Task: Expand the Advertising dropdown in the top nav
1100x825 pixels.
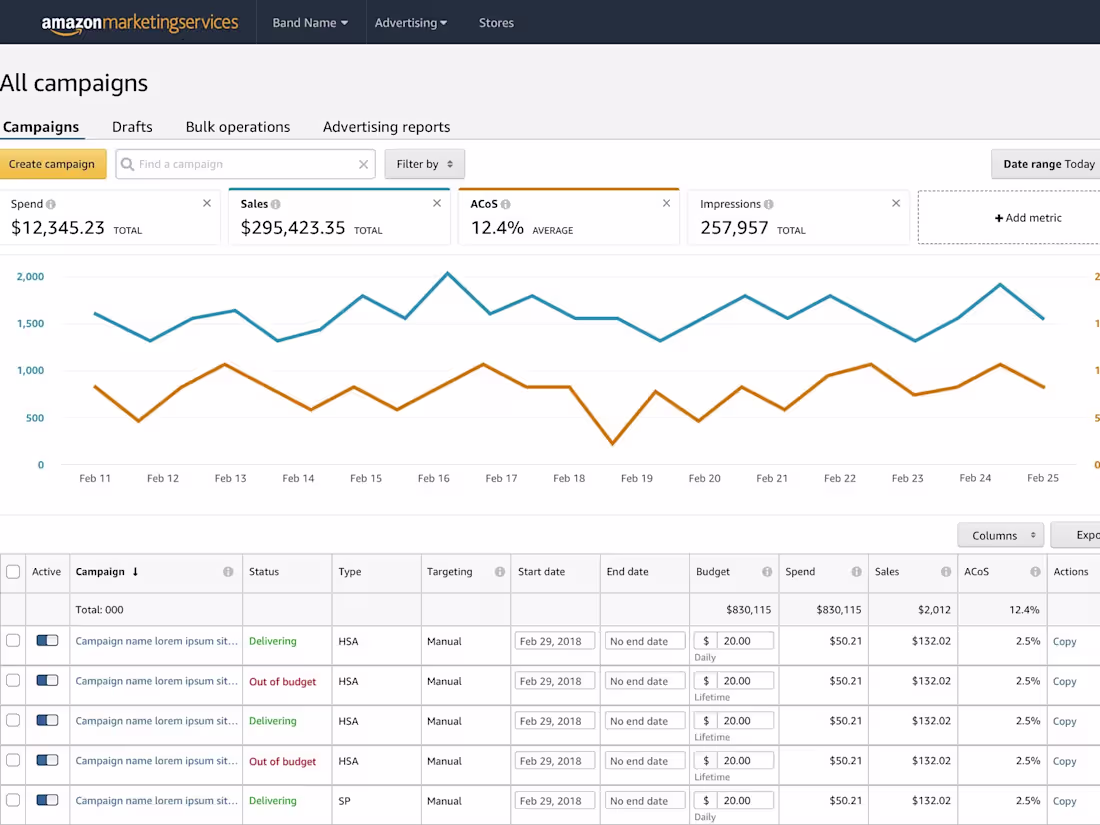Action: [411, 22]
